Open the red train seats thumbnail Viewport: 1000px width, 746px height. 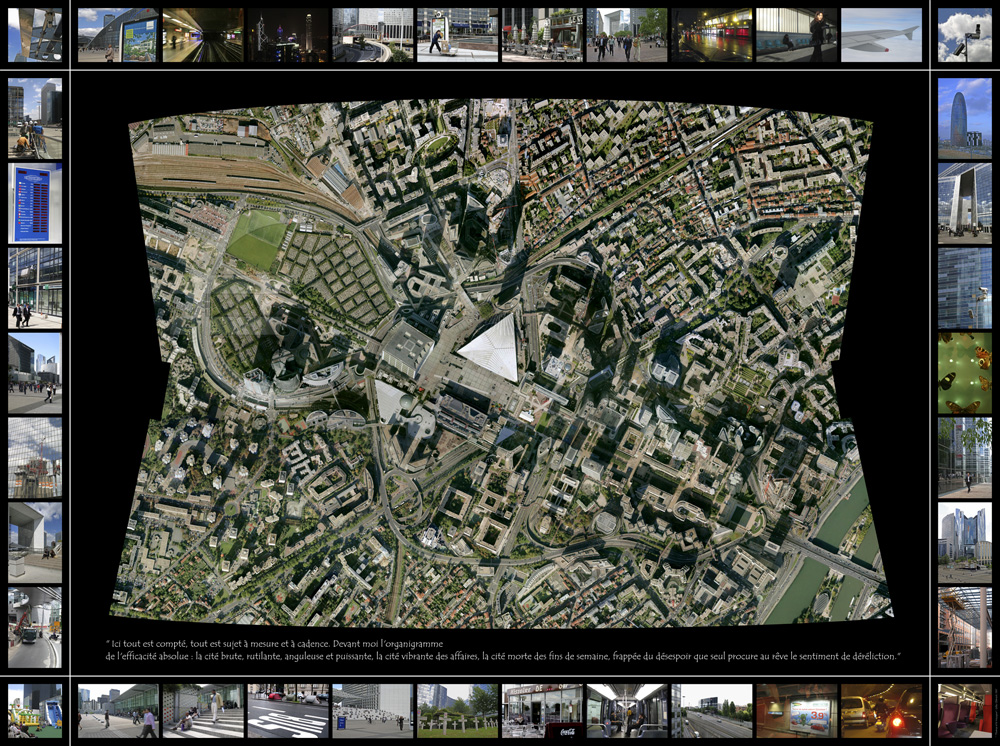[965, 710]
